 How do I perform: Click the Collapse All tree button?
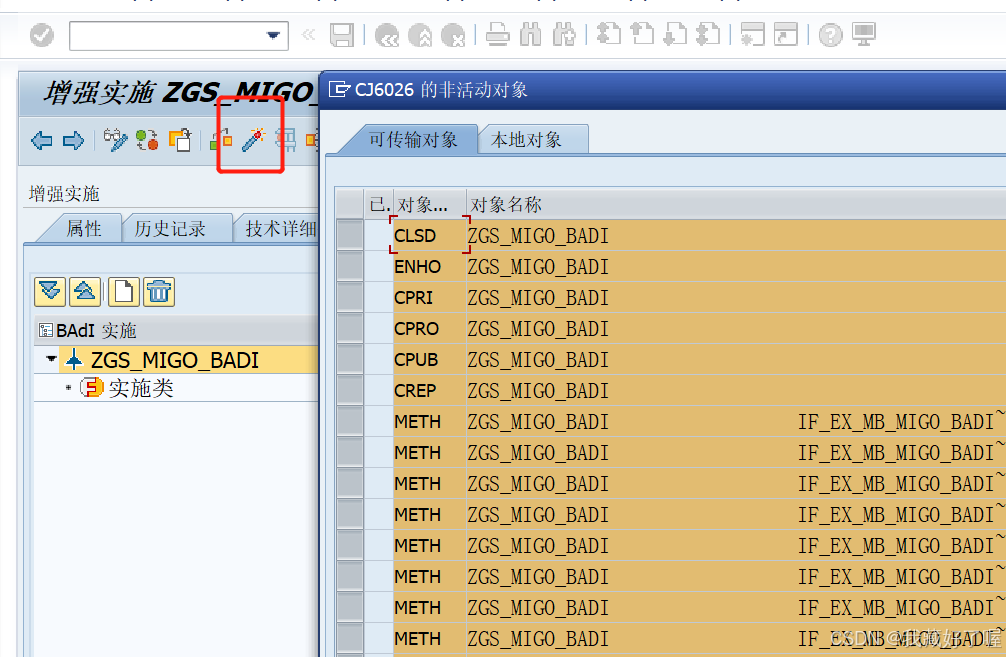pyautogui.click(x=85, y=292)
